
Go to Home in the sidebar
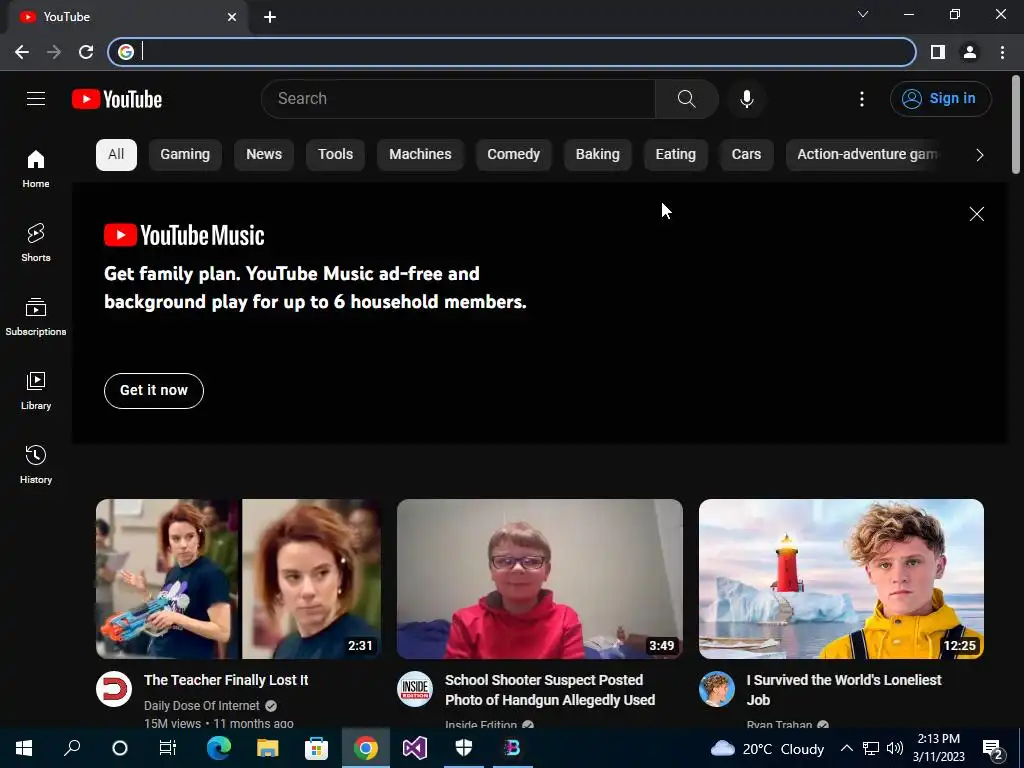coord(36,168)
